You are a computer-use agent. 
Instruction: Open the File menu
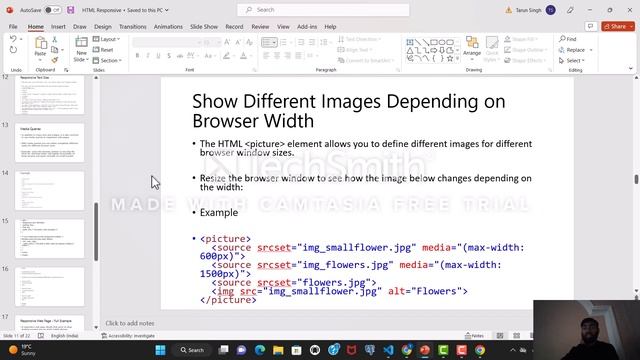point(13,27)
